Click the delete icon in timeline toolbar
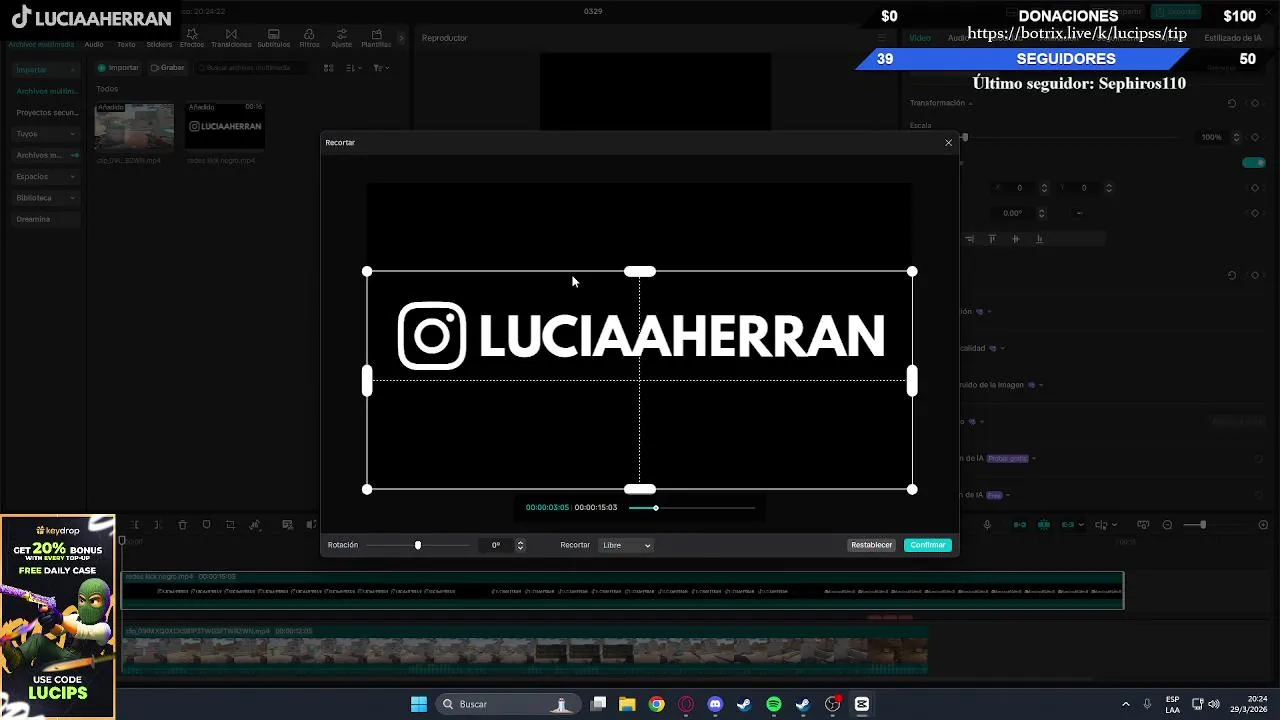Screen dimensions: 1280x720 tap(182, 525)
